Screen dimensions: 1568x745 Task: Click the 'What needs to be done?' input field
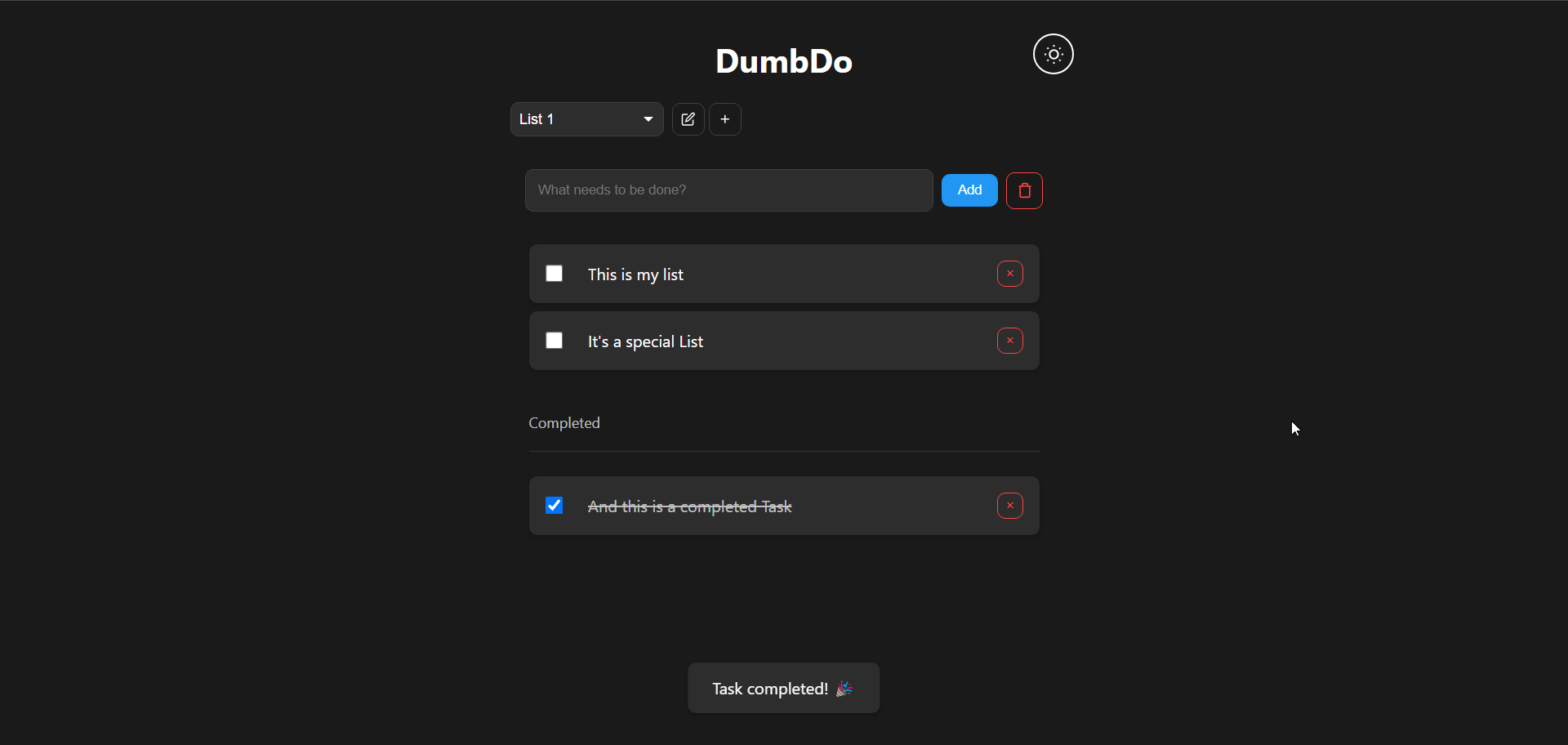coord(728,190)
